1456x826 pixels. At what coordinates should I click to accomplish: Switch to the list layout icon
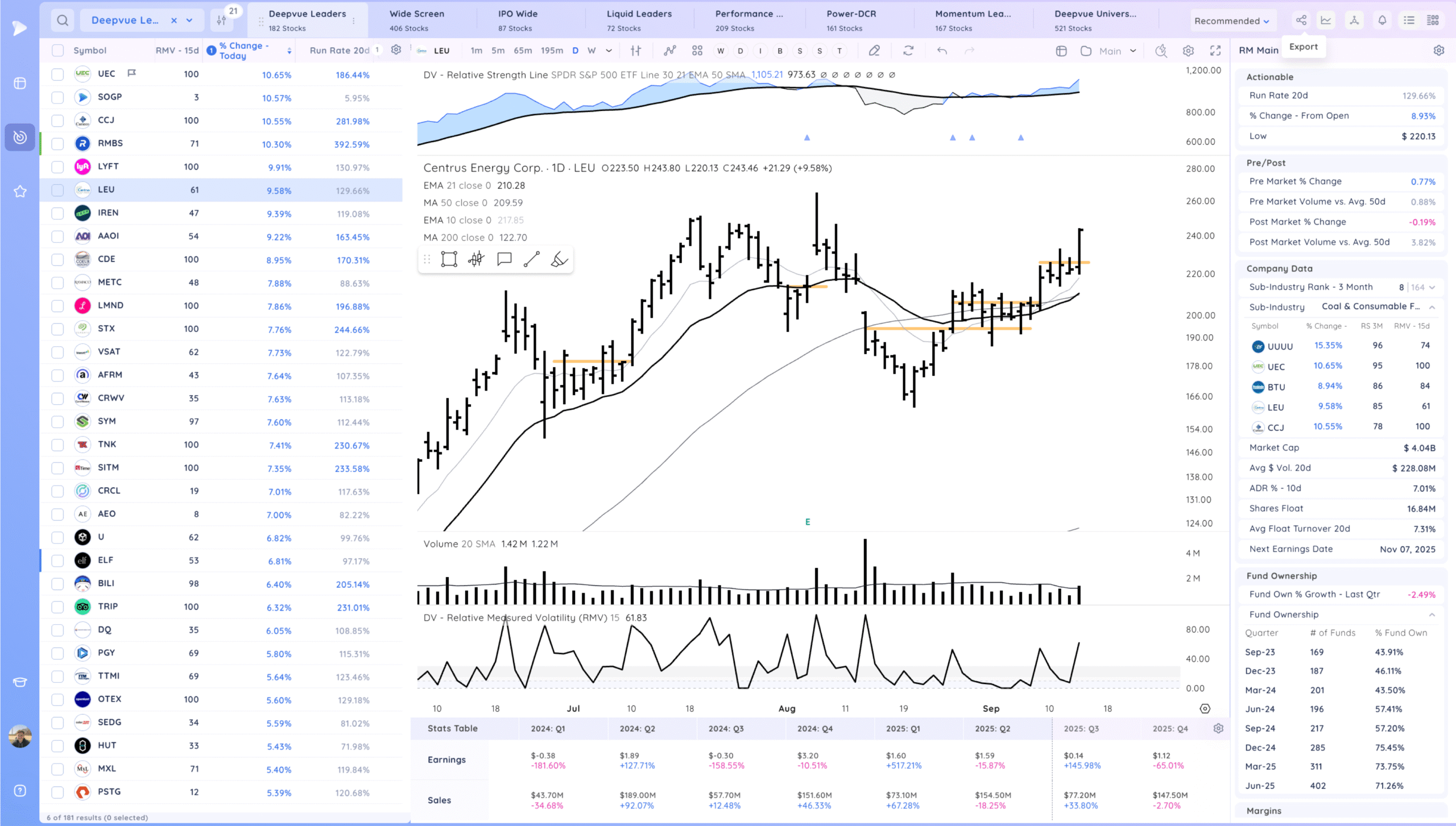pos(1409,20)
